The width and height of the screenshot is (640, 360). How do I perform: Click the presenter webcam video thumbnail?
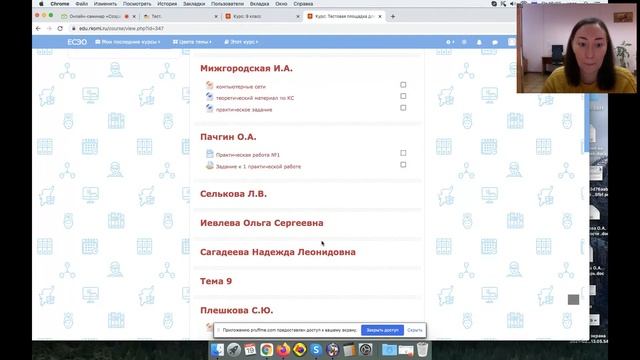[x=576, y=49]
